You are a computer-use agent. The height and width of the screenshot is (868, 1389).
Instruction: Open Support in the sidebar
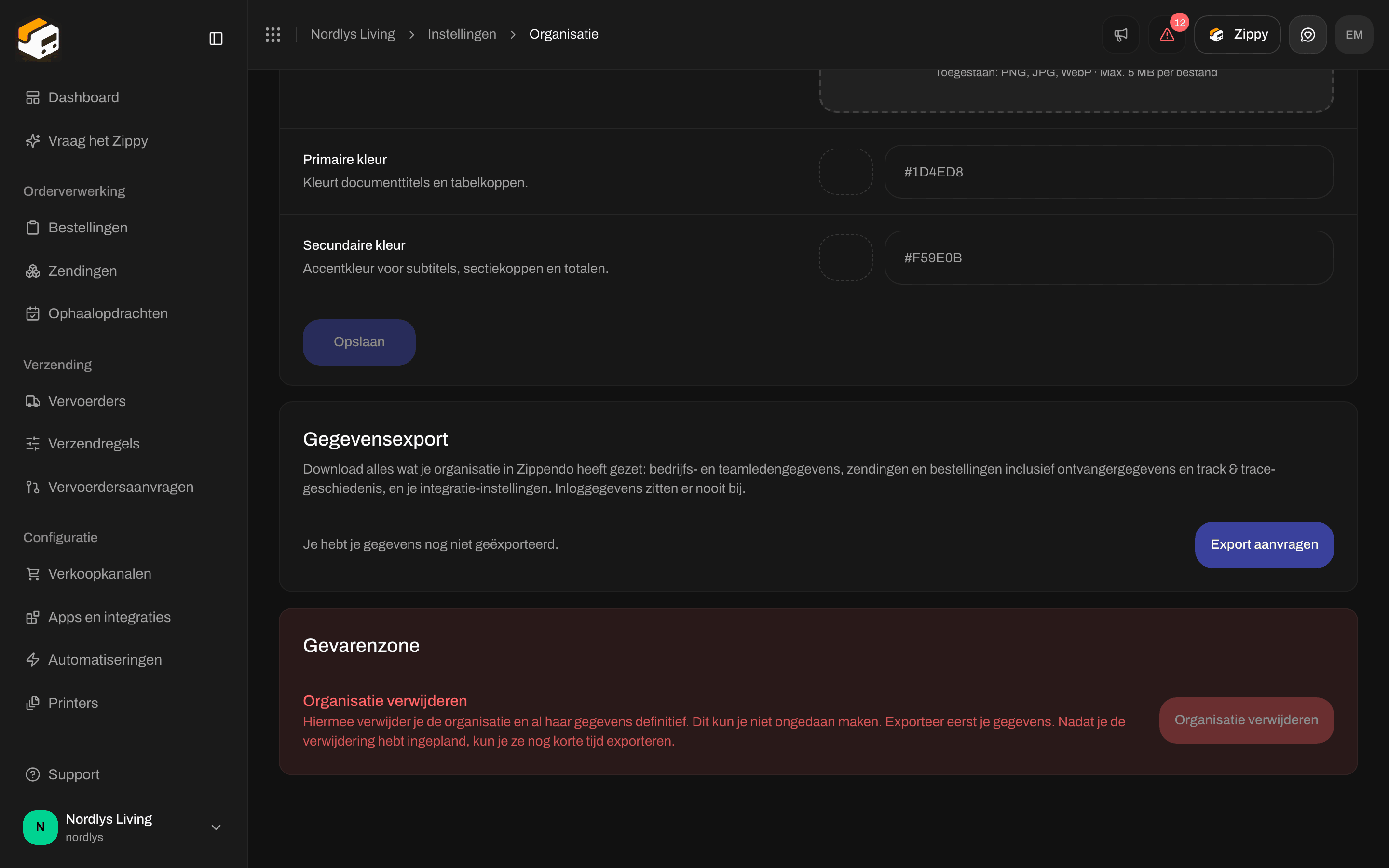coord(123,774)
